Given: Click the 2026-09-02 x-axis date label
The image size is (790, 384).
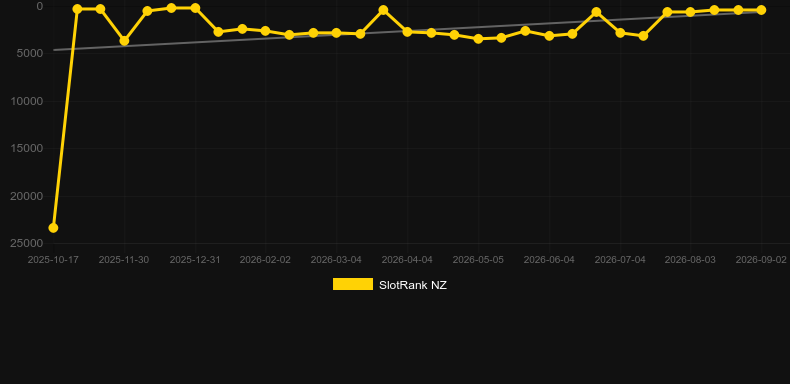Looking at the screenshot, I should pos(761,260).
